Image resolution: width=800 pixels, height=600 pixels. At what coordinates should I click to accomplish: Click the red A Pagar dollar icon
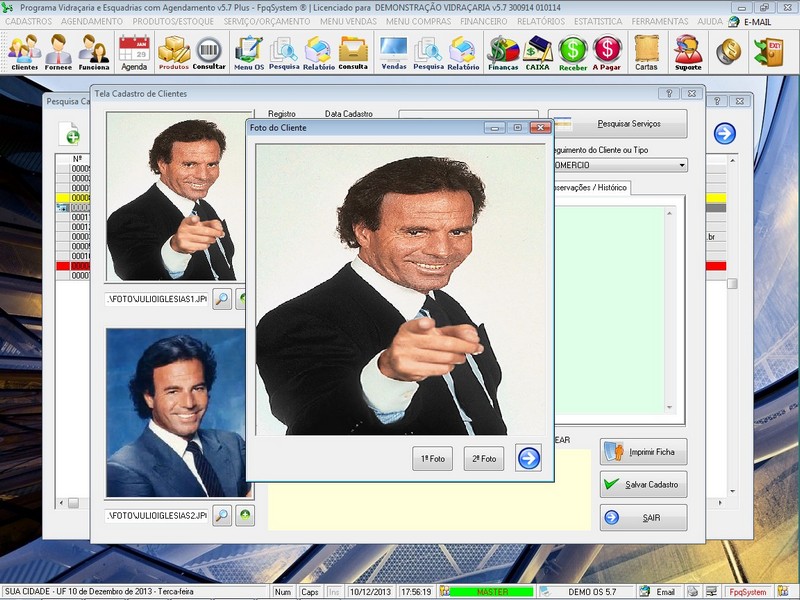coord(607,52)
